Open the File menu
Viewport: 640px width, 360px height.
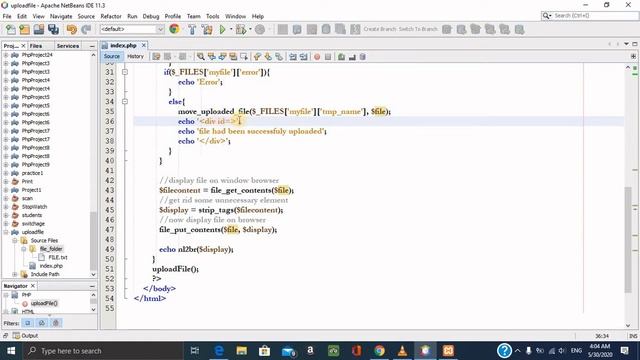pyautogui.click(x=7, y=16)
